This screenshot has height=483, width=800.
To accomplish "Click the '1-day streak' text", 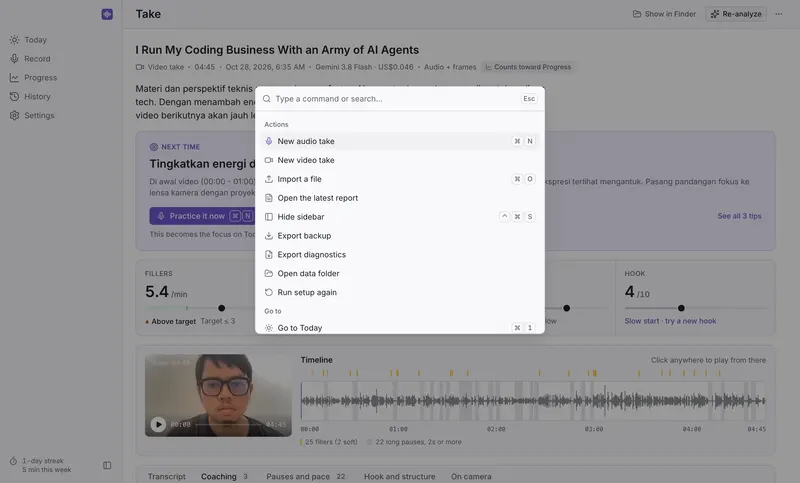I will (43, 461).
